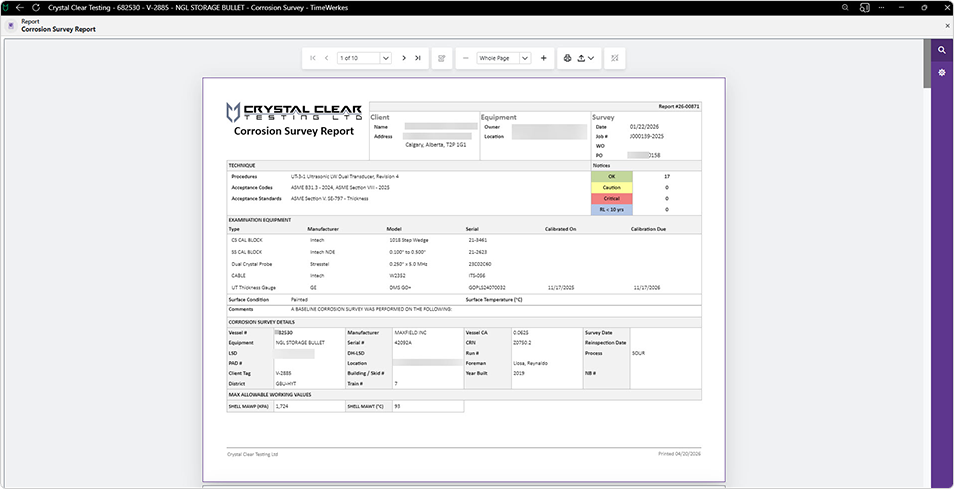954x489 pixels.
Task: Click the export upload icon
Action: click(581, 58)
